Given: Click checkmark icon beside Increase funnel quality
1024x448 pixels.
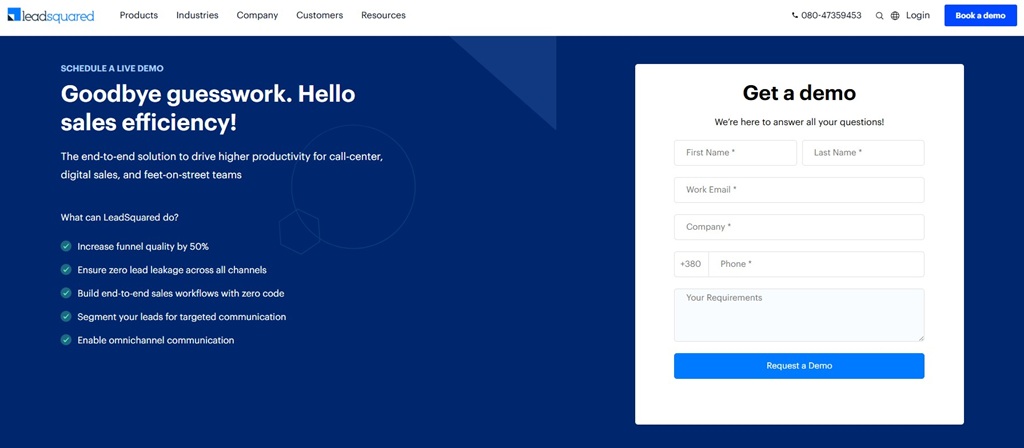Looking at the screenshot, I should pos(66,246).
